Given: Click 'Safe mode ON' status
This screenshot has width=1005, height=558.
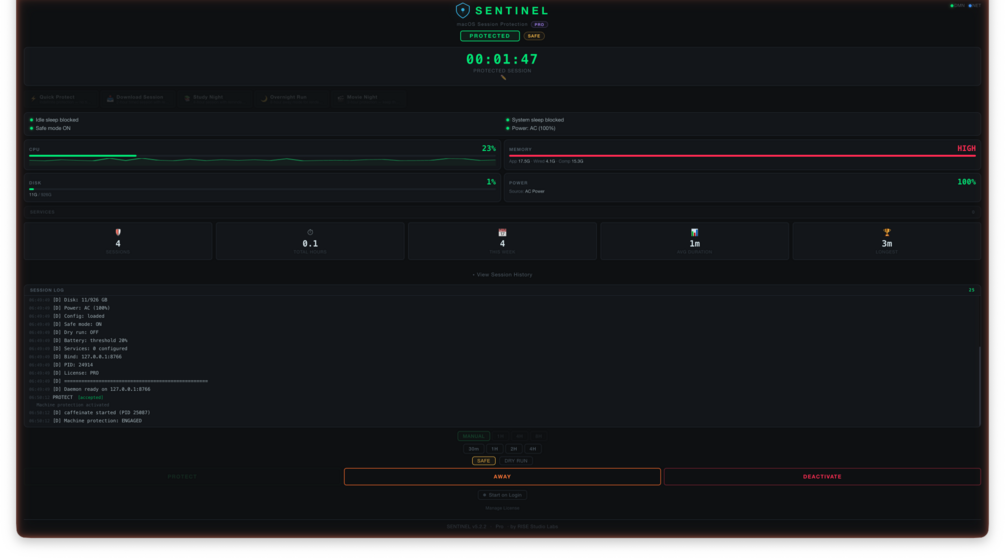Looking at the screenshot, I should pos(50,128).
